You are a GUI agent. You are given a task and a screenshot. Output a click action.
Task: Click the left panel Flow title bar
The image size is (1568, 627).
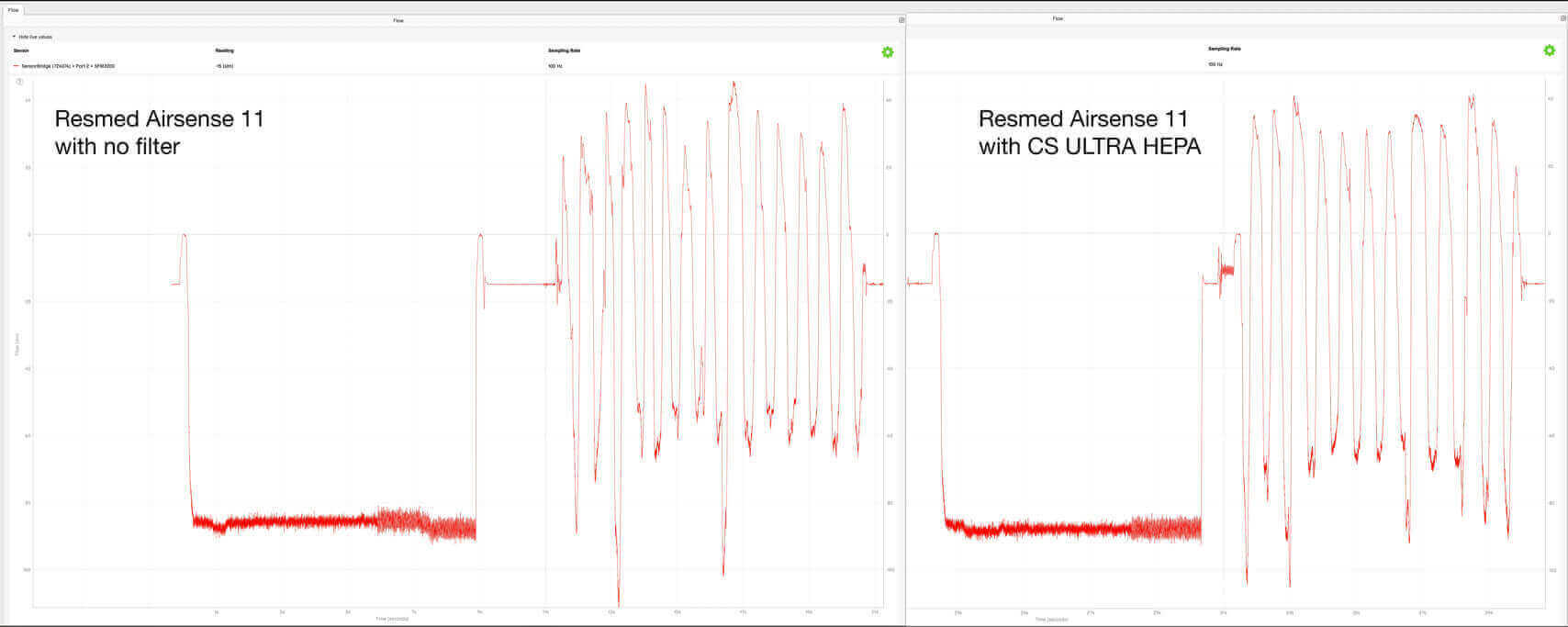(x=398, y=20)
